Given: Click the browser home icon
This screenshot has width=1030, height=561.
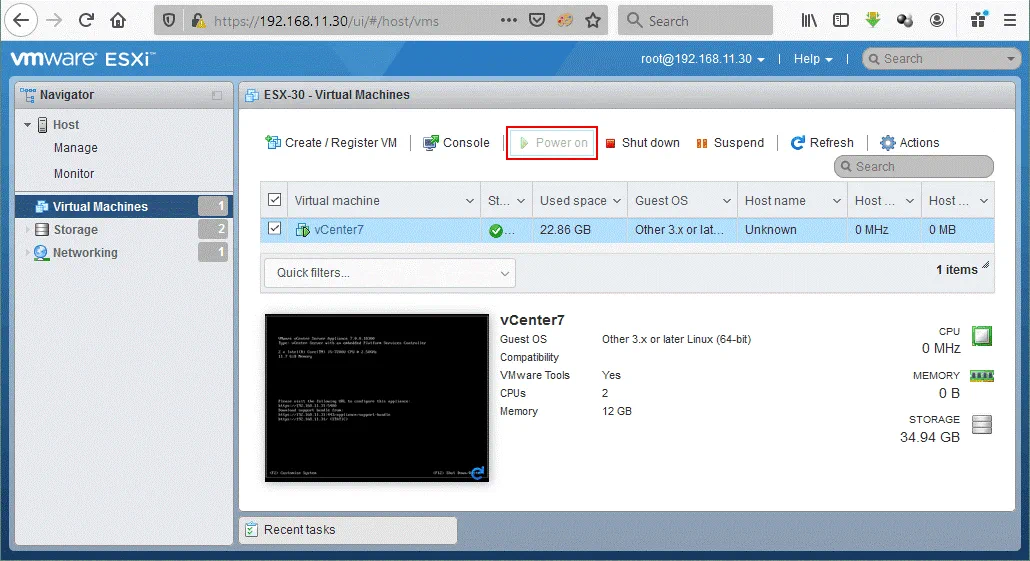Looking at the screenshot, I should tap(118, 20).
